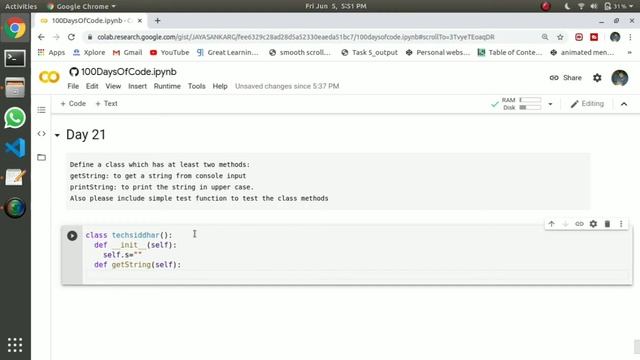This screenshot has width=640, height=360.
Task: Close the 100DaysOfCode.ipynb tab
Action: coord(140,20)
